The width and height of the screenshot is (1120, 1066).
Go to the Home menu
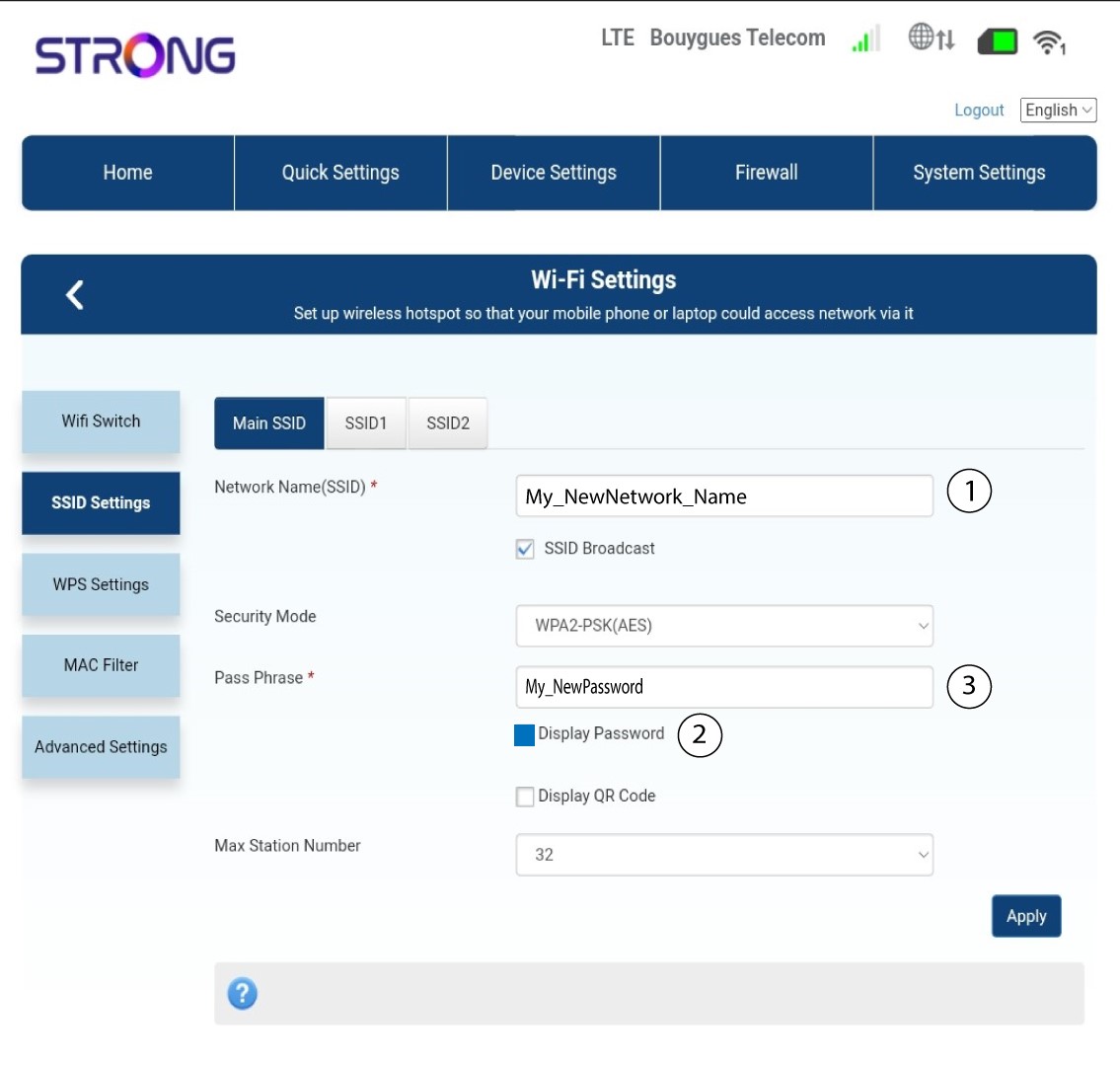tap(128, 173)
